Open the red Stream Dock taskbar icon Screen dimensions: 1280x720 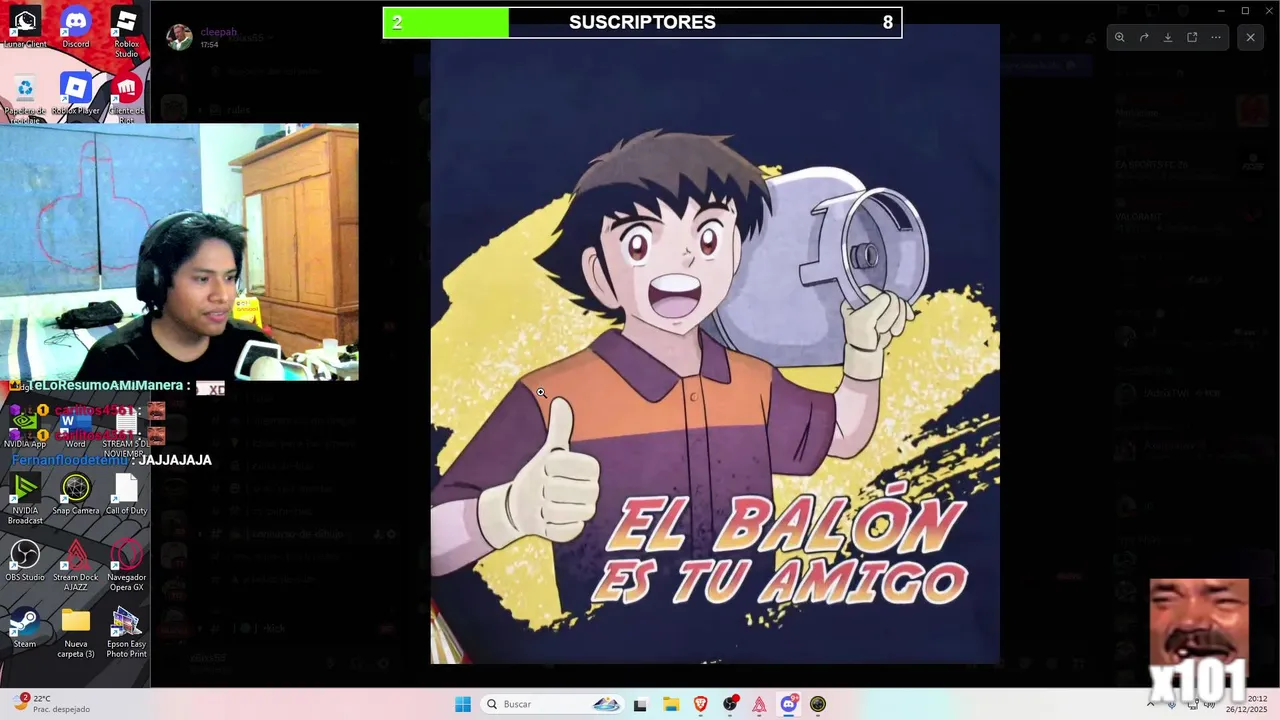click(760, 704)
